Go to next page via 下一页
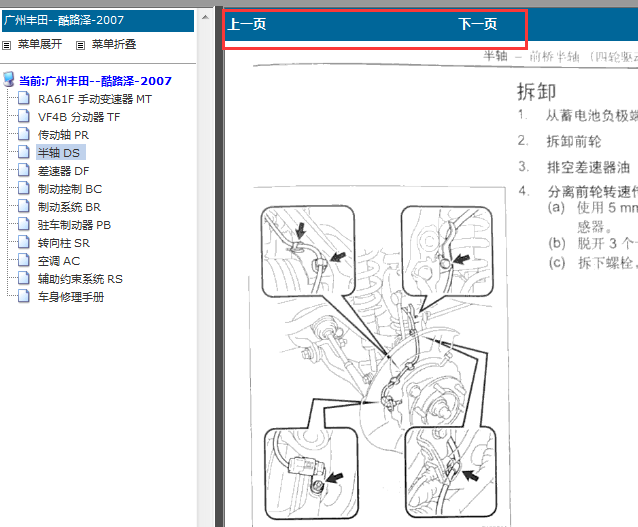 pyautogui.click(x=478, y=24)
